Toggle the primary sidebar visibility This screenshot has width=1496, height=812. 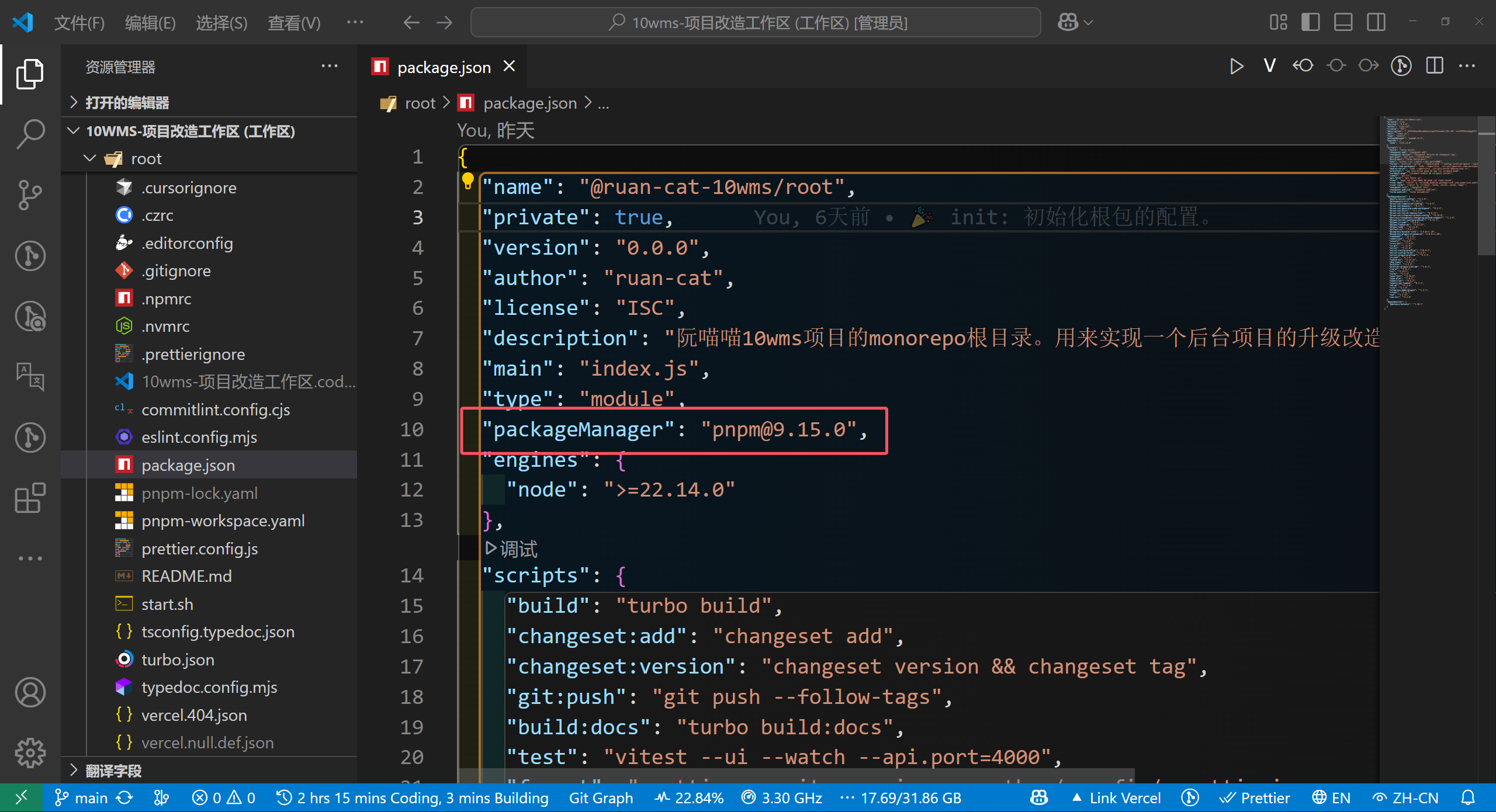(x=1311, y=22)
